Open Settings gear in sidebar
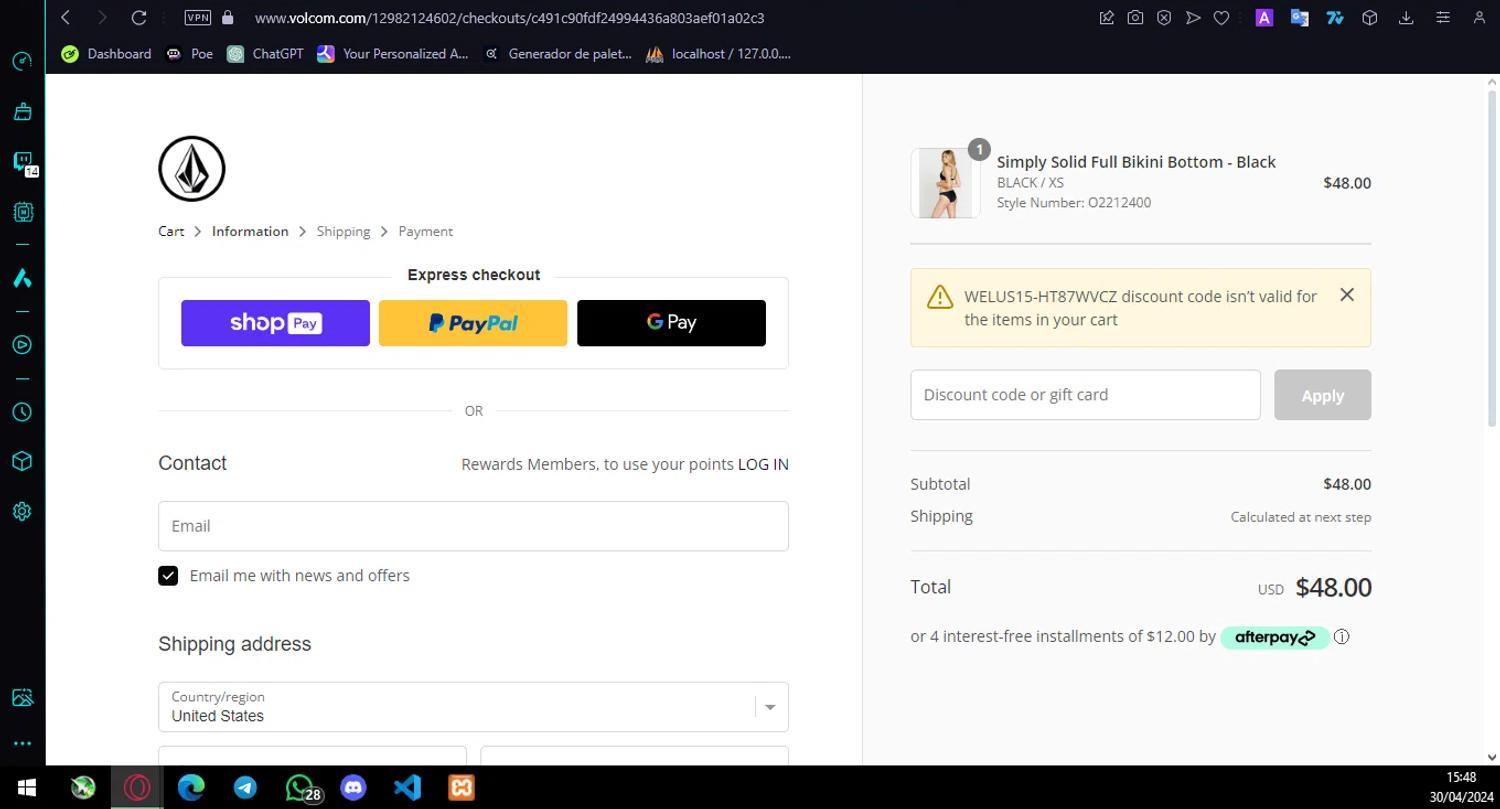 (22, 511)
